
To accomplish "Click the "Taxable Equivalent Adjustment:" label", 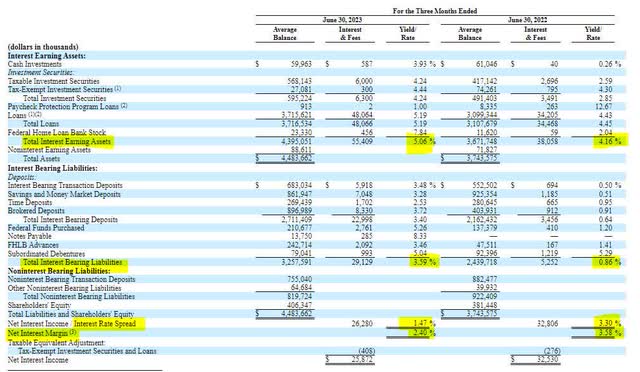I will pos(56,343).
